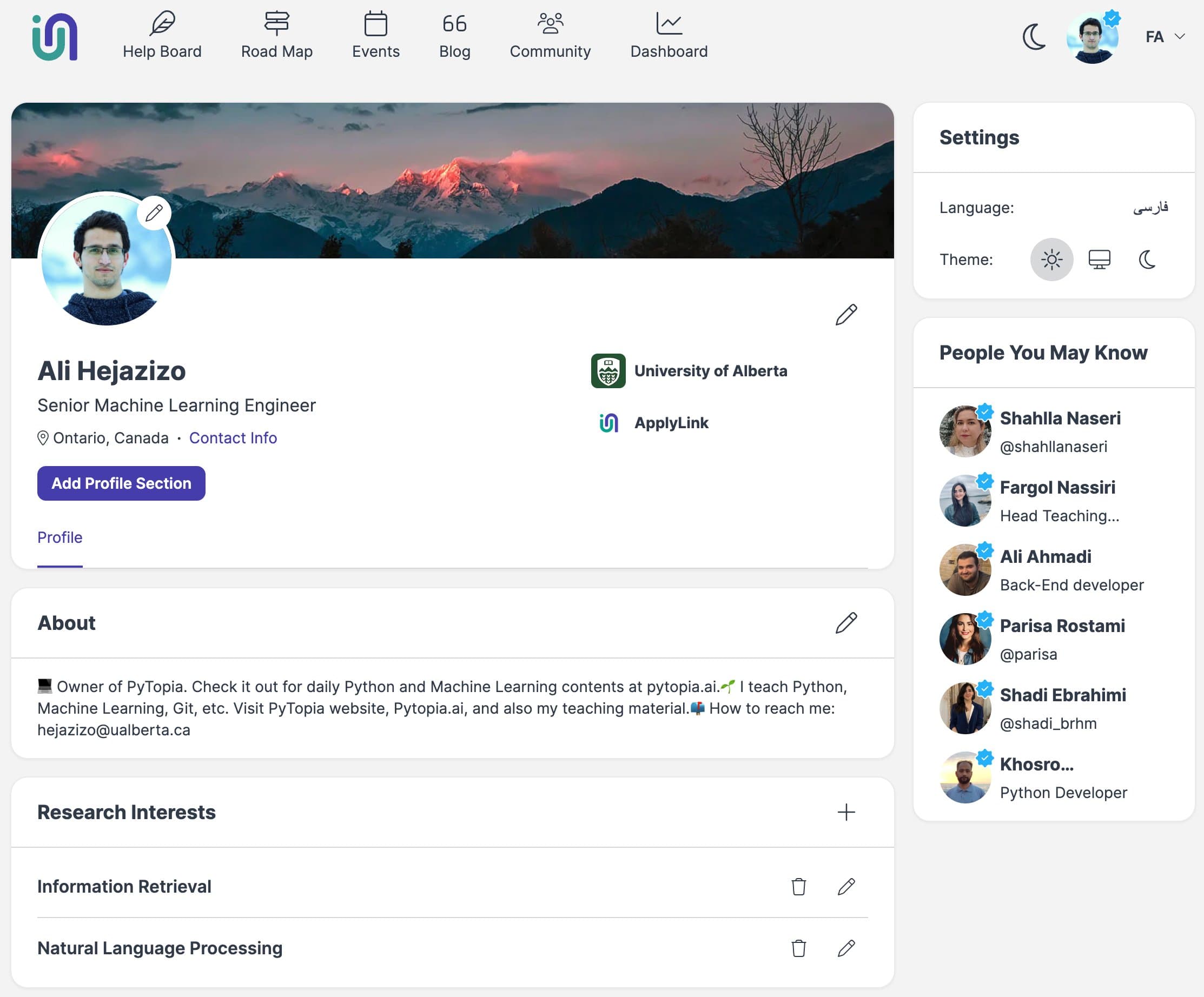Click the ApplyLink logo in navbar

55,37
